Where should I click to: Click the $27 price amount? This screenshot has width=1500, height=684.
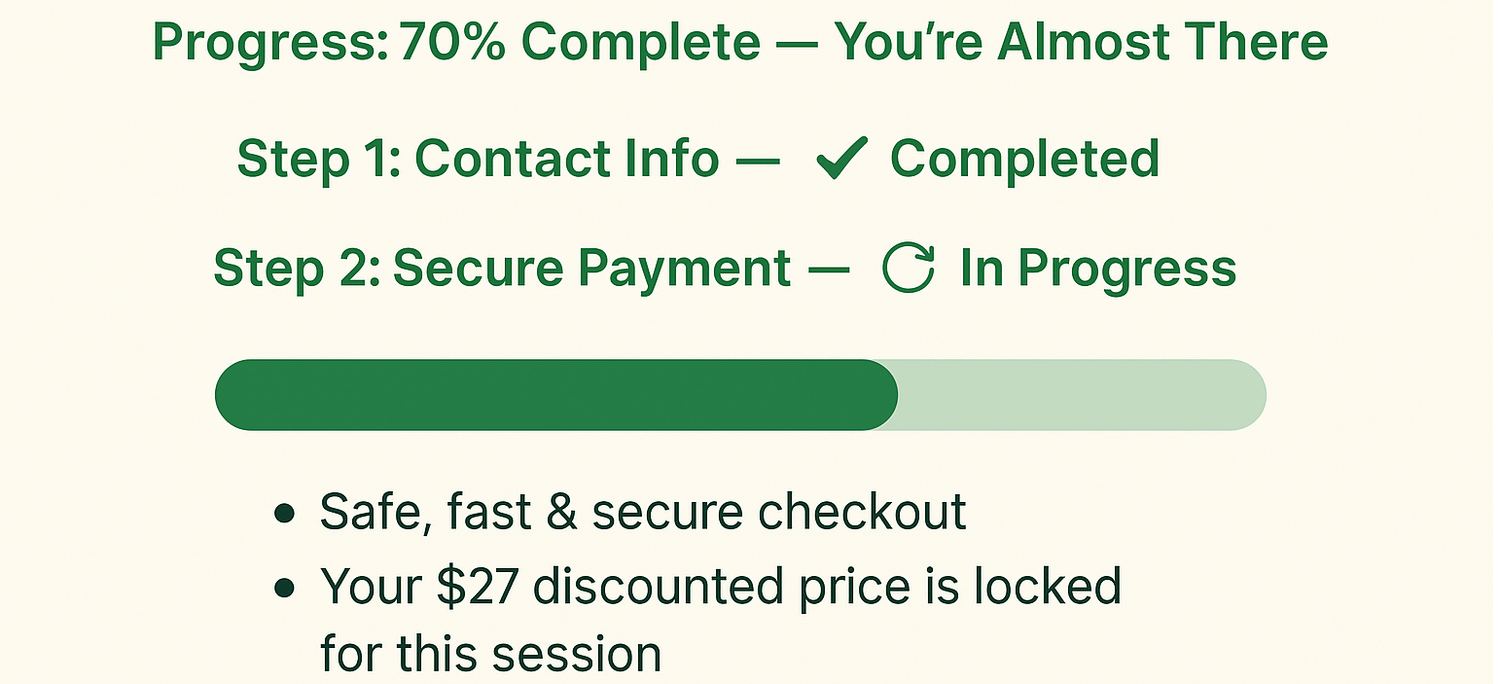tap(479, 586)
